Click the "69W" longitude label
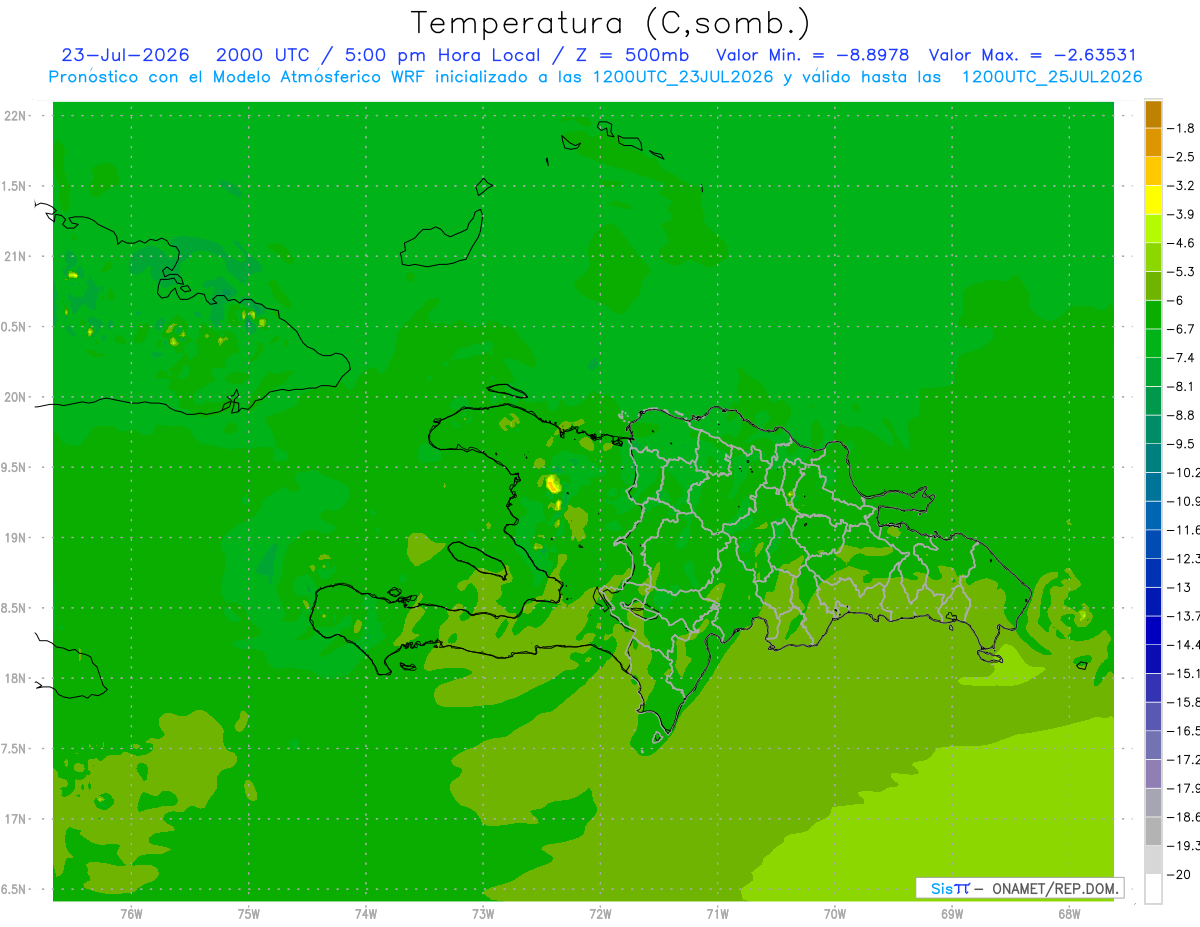The width and height of the screenshot is (1200, 927). click(x=952, y=913)
